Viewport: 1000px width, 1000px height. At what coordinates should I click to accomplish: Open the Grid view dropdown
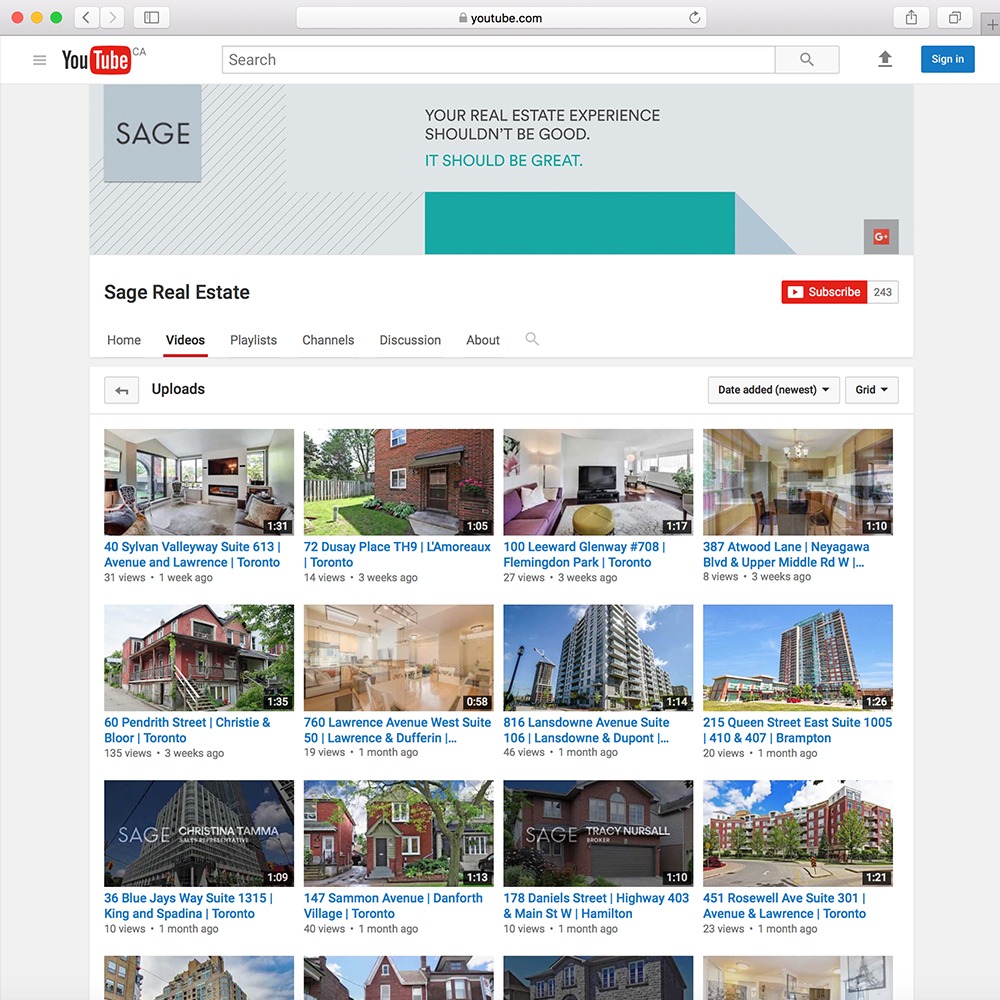872,390
